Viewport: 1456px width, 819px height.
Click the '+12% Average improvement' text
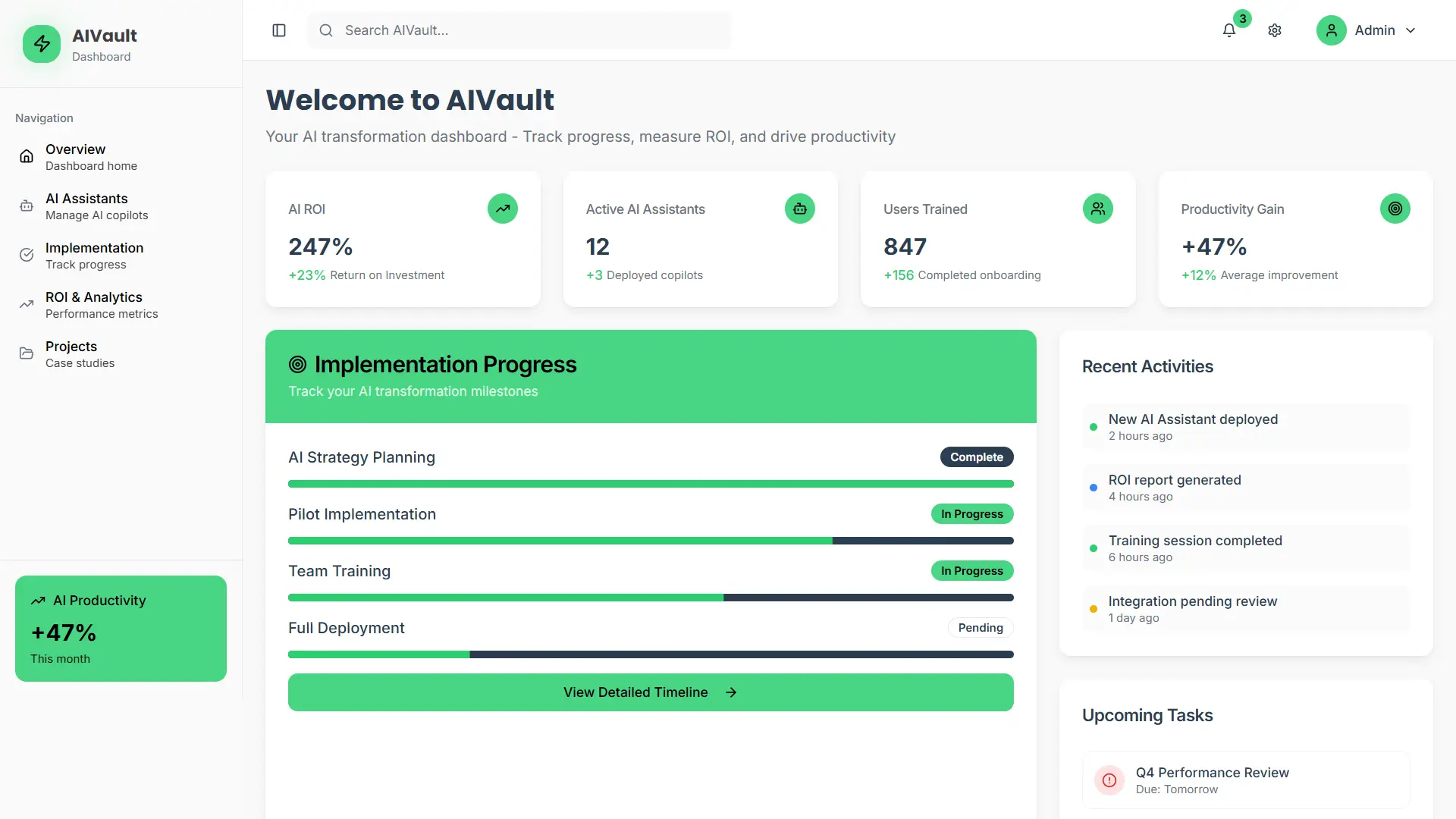point(1260,275)
